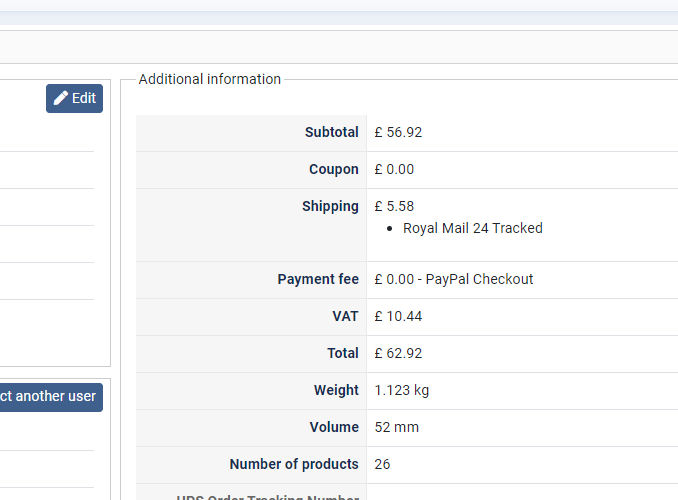Click the Volume row label
The height and width of the screenshot is (500, 678).
coord(334,427)
